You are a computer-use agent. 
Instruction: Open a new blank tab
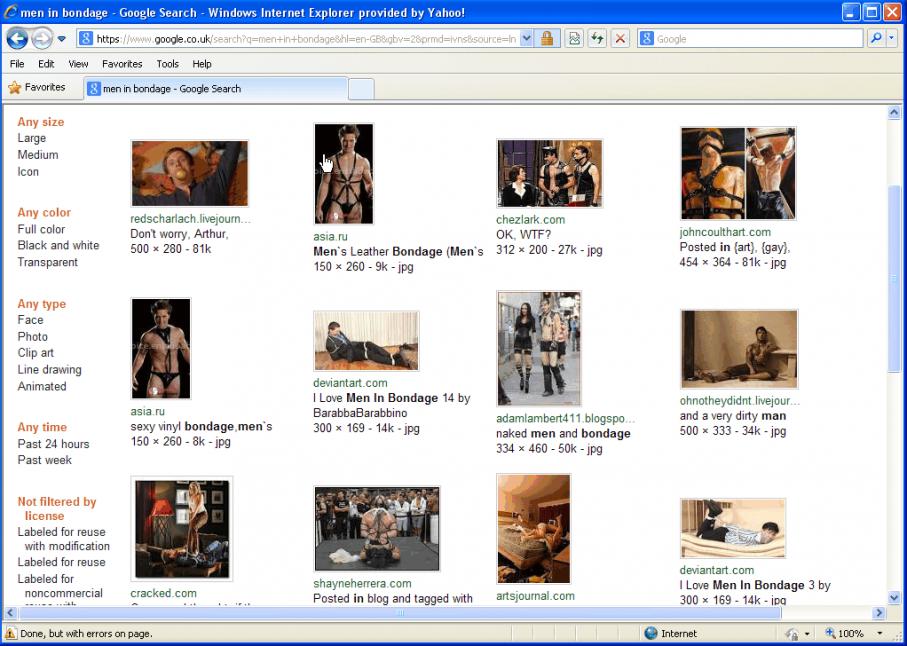pos(361,89)
